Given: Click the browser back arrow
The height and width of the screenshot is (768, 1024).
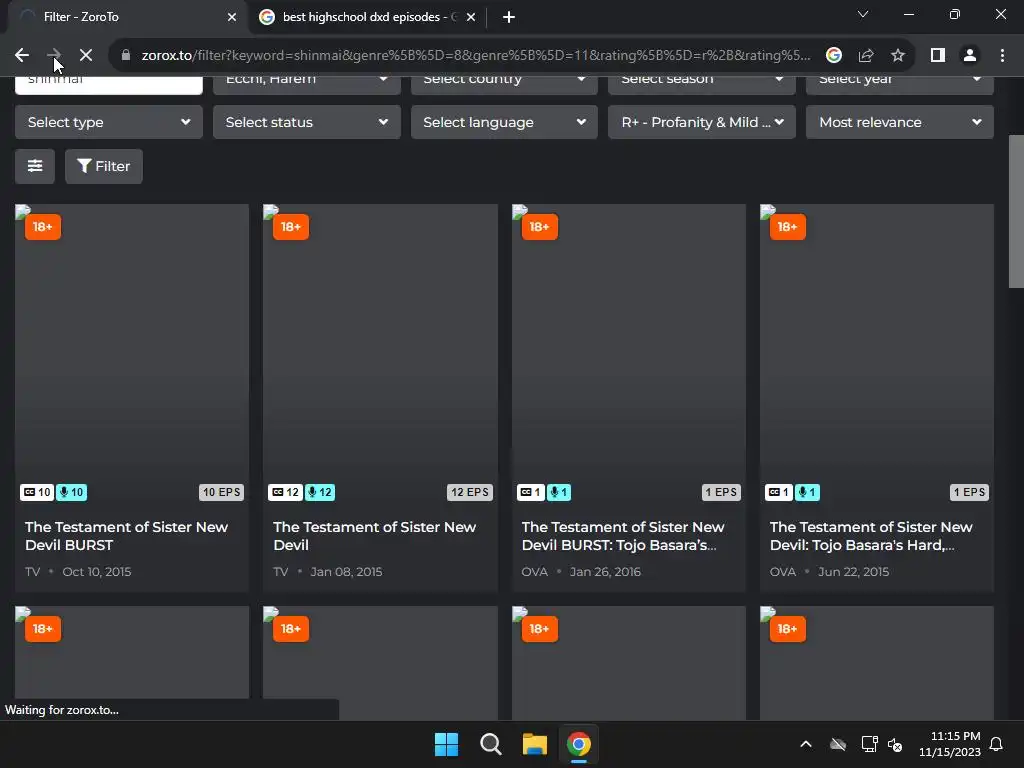Looking at the screenshot, I should (22, 56).
